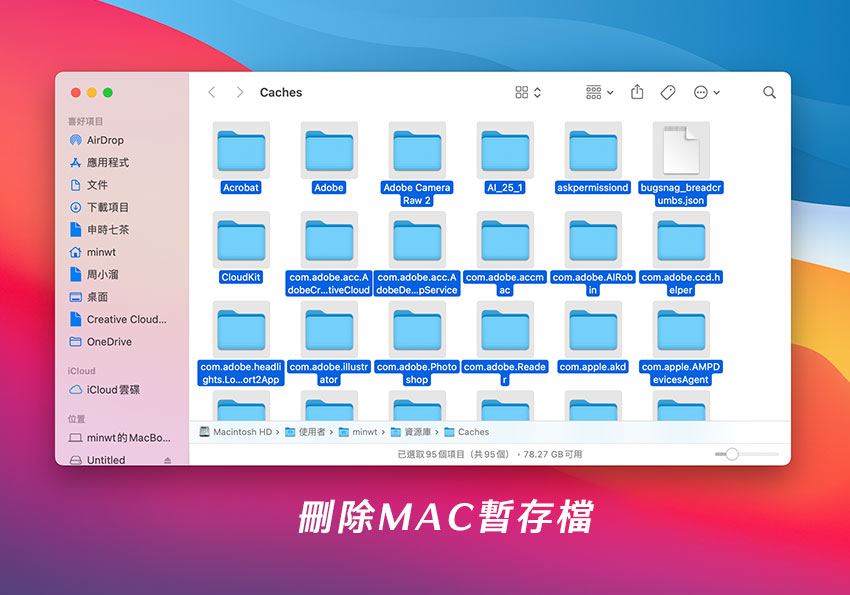The width and height of the screenshot is (850, 595).
Task: Click the tag icon in the toolbar
Action: (x=668, y=93)
